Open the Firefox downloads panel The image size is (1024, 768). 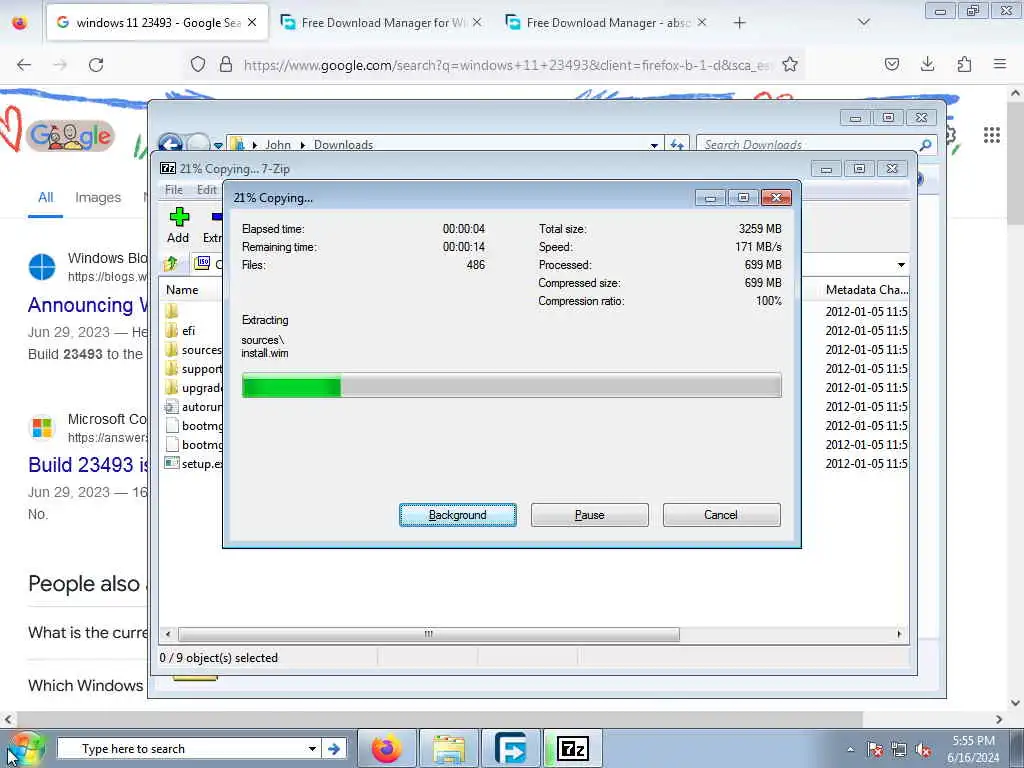[927, 64]
